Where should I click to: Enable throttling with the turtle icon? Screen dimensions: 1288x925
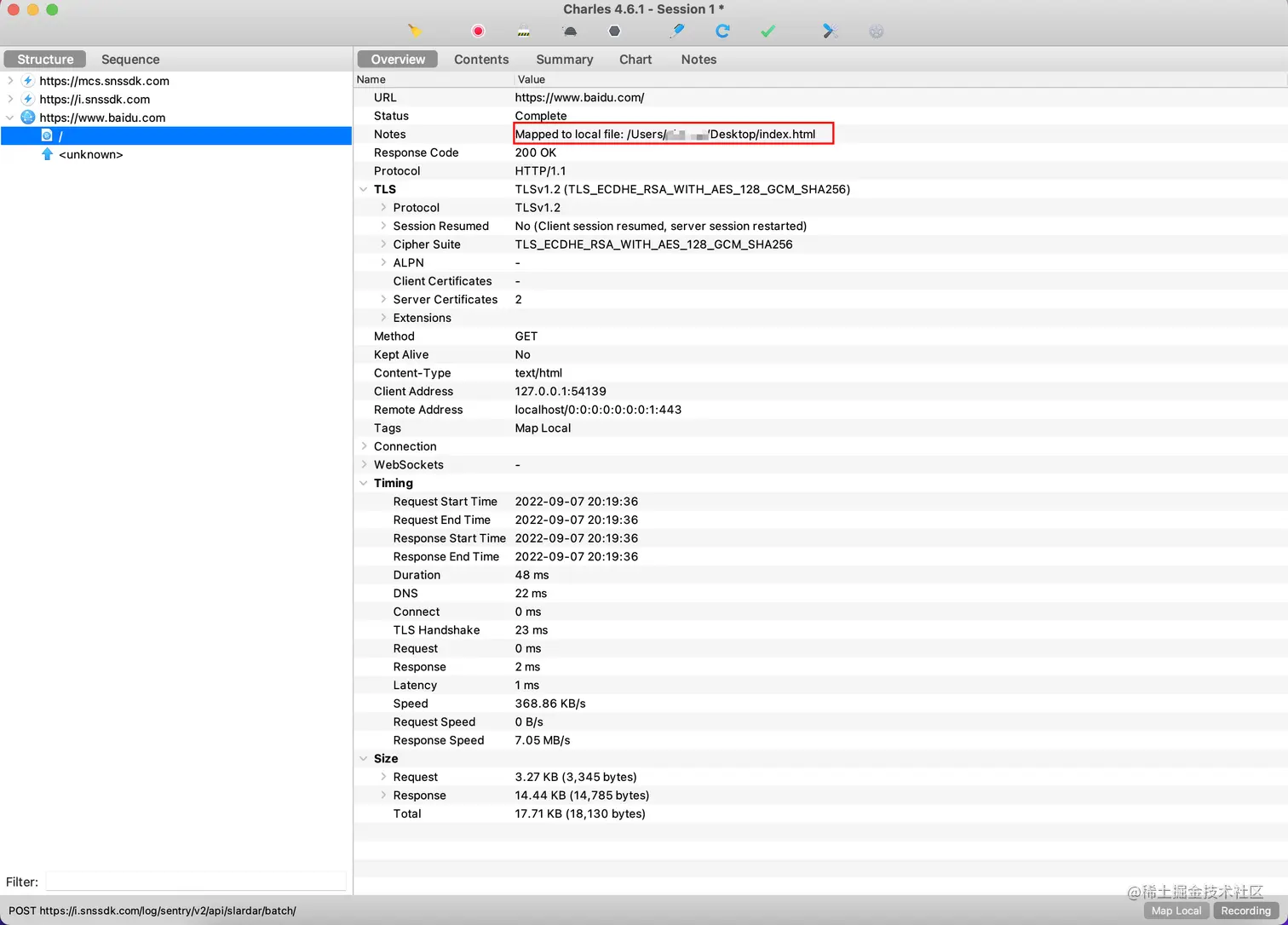570,32
